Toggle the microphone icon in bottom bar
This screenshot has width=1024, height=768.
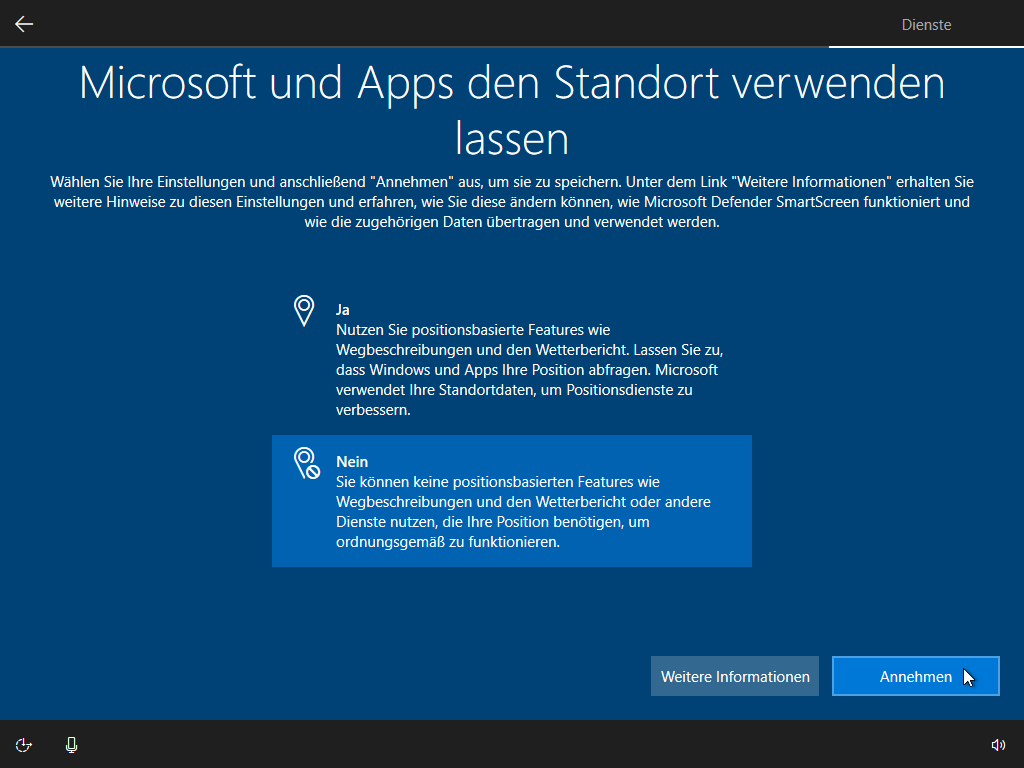tap(71, 744)
